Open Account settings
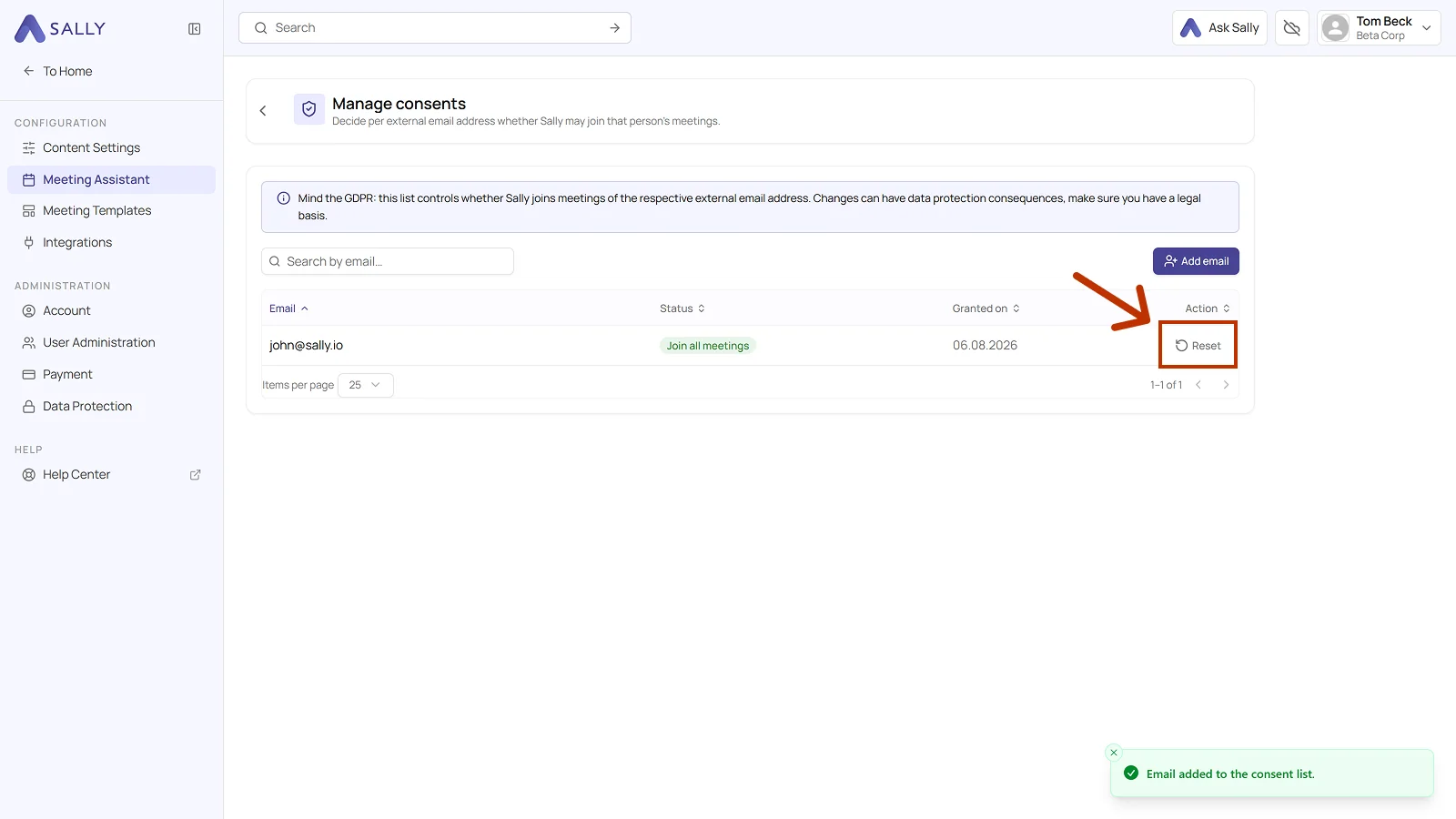Screen dimensions: 1456x819 click(111, 310)
